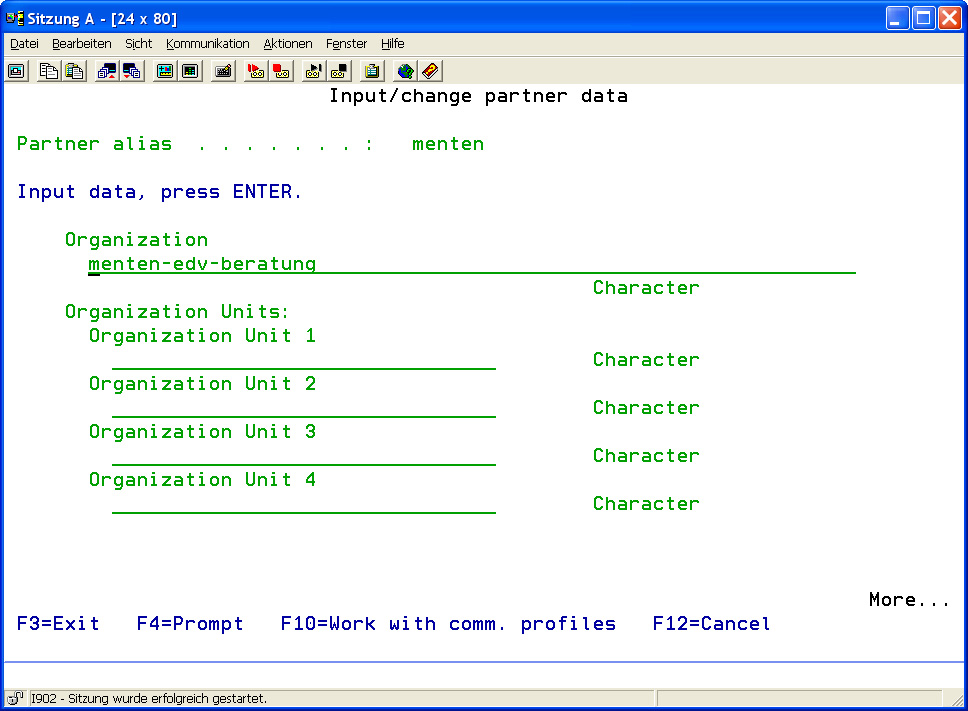Click the F4=Prompt function key text

click(x=190, y=624)
